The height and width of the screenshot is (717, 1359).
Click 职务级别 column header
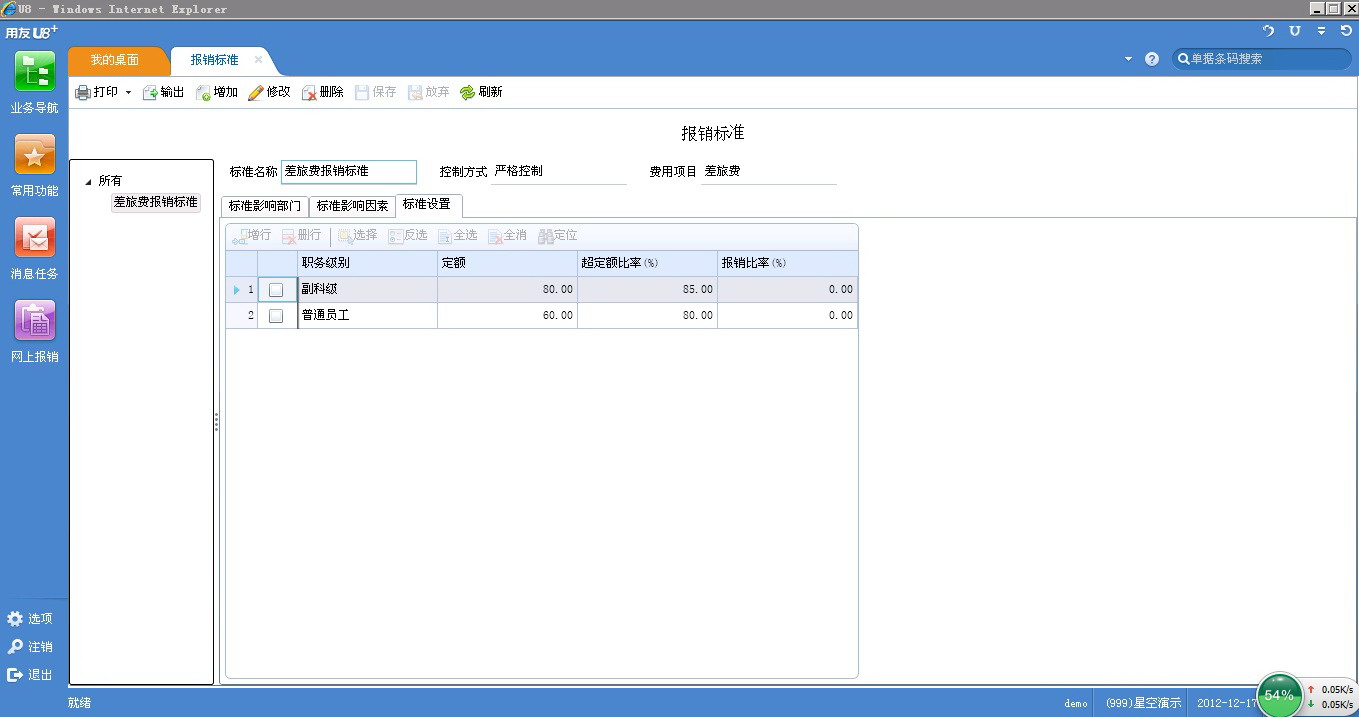pyautogui.click(x=367, y=263)
